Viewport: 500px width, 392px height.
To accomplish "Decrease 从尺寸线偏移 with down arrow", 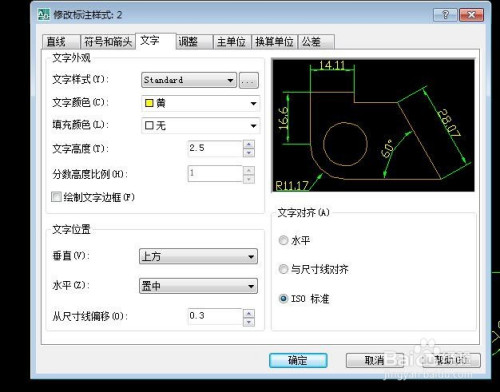I will 249,322.
